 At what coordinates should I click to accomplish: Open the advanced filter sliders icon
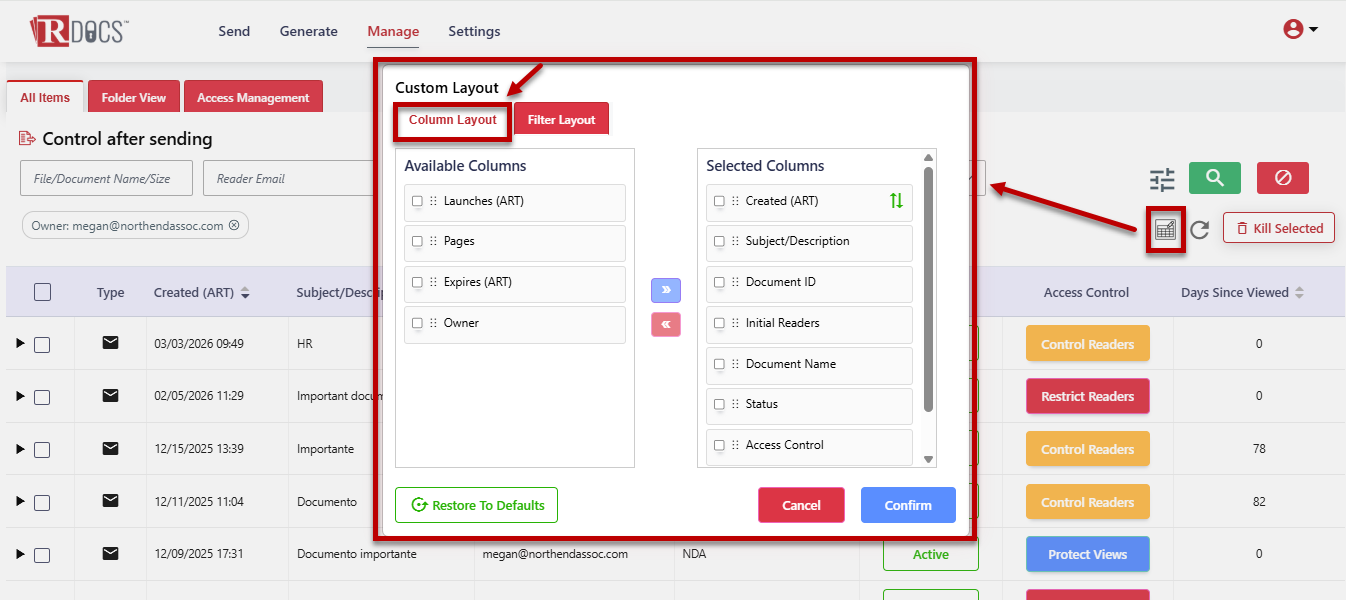pyautogui.click(x=1162, y=180)
